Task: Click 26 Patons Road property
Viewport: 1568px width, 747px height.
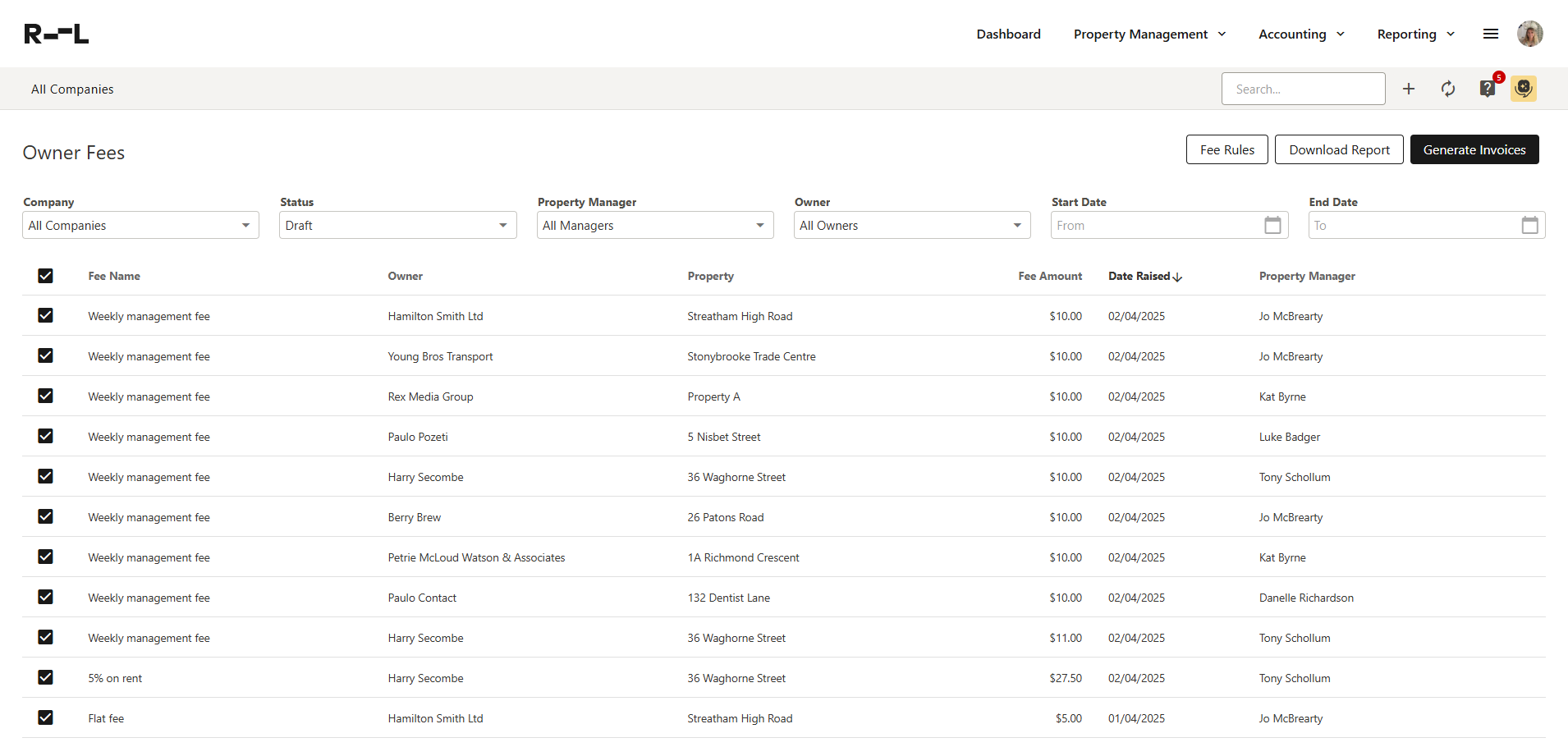Action: (726, 517)
